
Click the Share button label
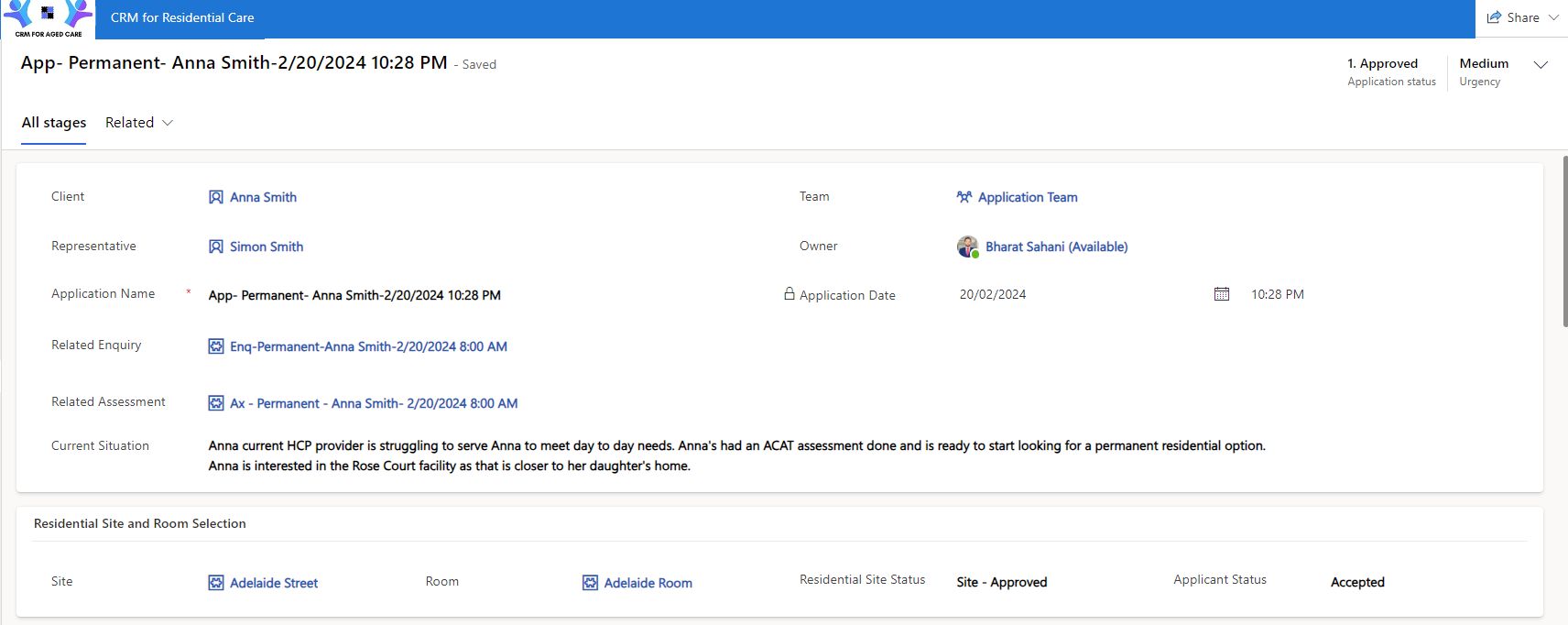[x=1523, y=17]
